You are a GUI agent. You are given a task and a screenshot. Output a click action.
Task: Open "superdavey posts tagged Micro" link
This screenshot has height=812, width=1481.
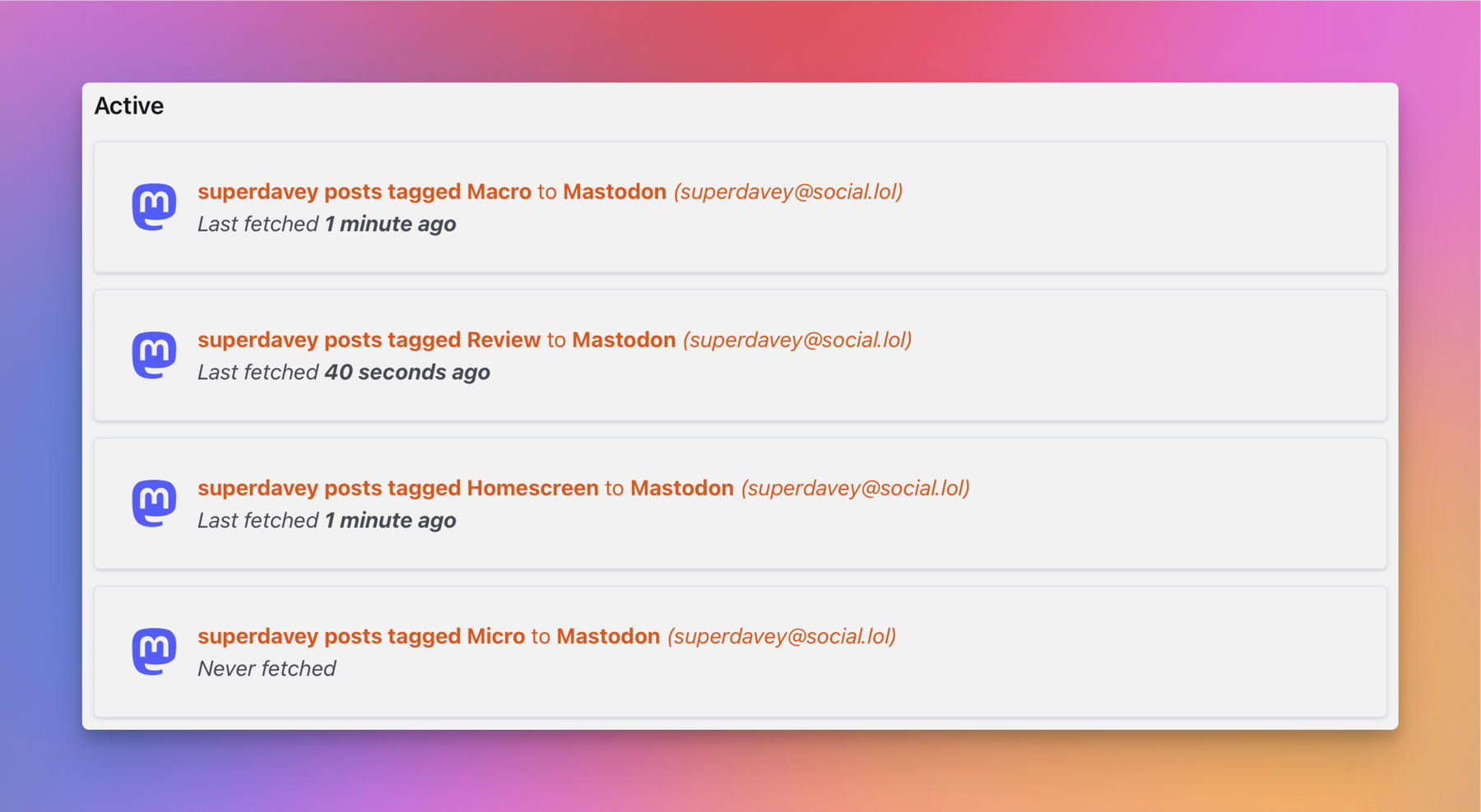point(360,636)
